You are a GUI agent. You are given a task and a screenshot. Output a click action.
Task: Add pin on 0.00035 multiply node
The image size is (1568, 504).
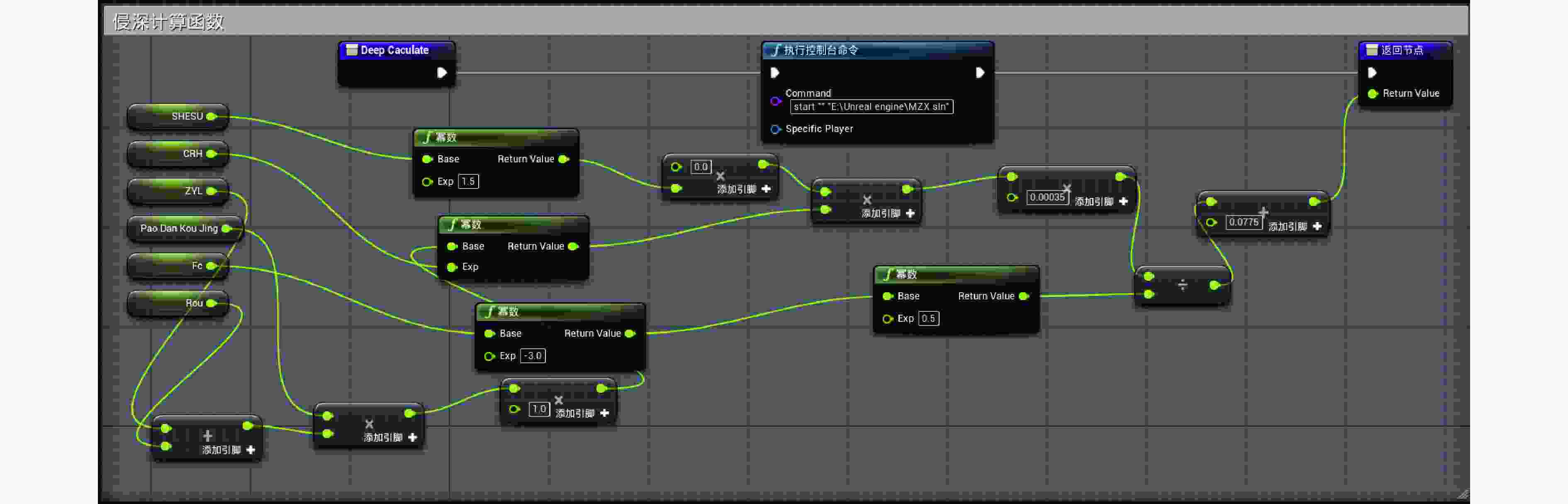coord(1124,202)
